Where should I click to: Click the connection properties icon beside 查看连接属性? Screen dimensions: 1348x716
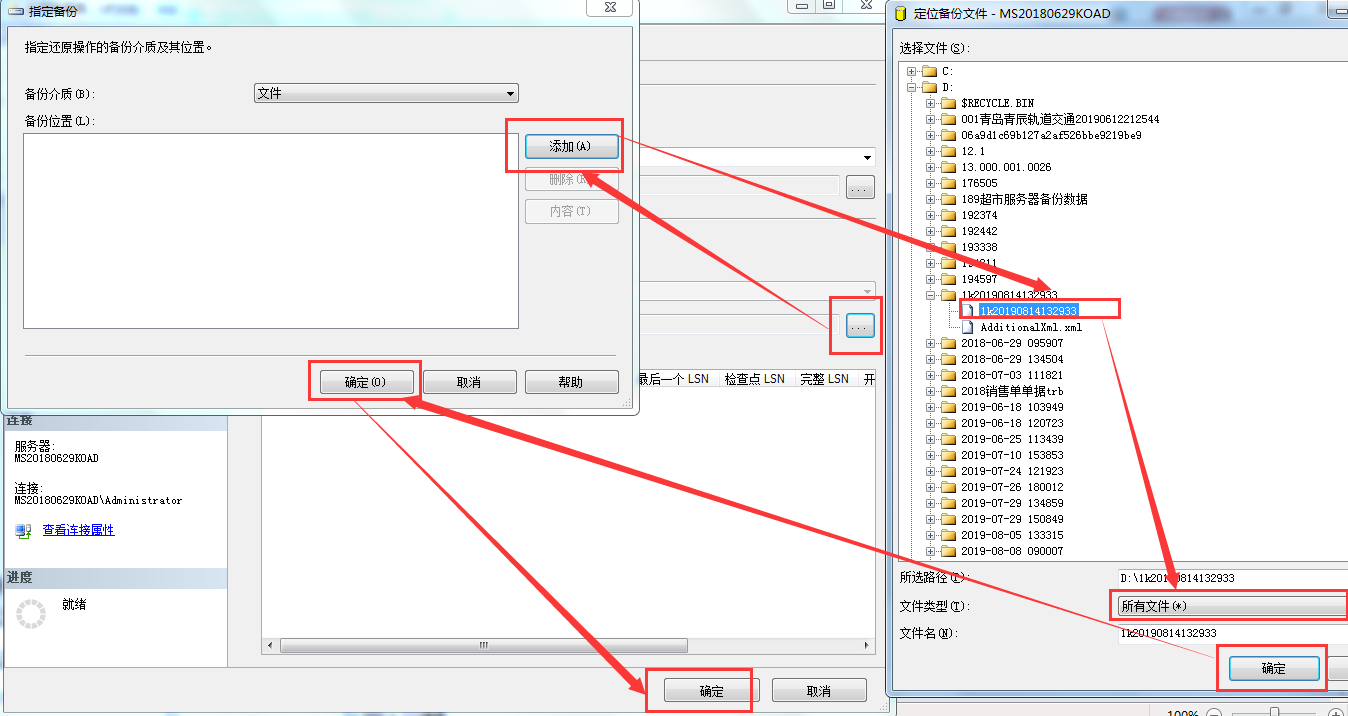[x=23, y=530]
